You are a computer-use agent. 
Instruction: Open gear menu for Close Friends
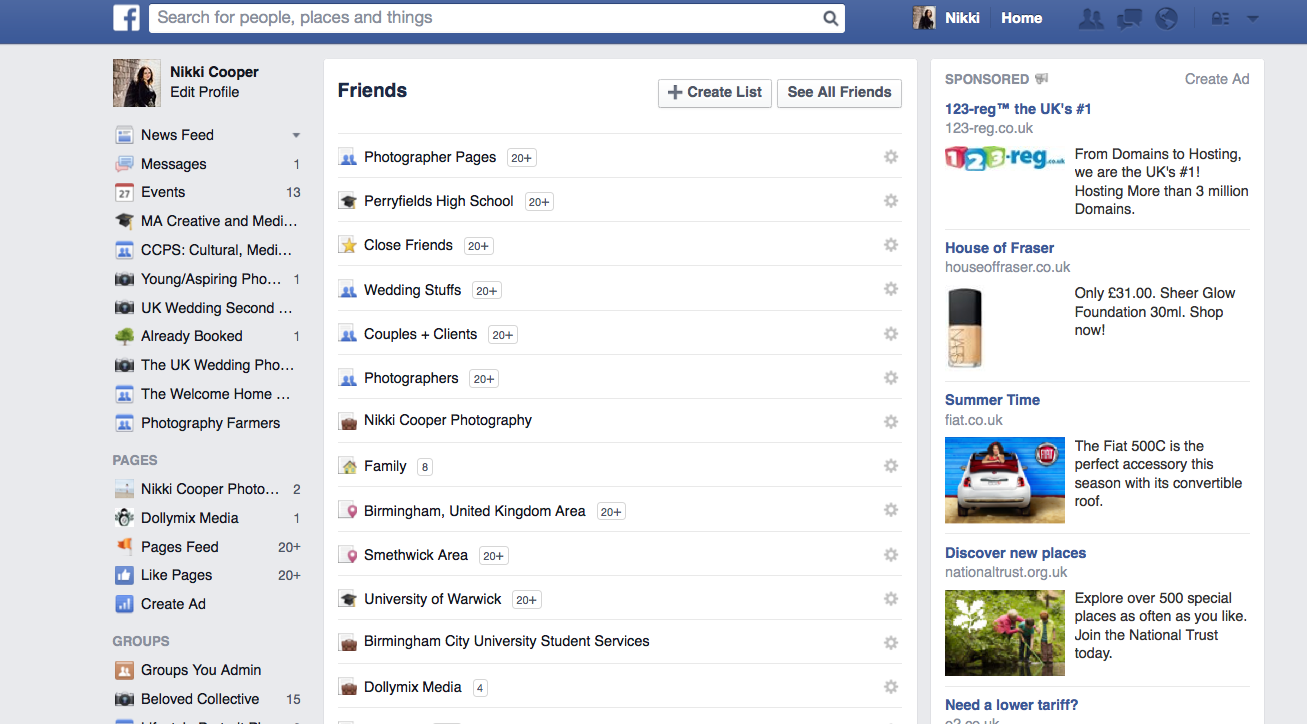(891, 245)
